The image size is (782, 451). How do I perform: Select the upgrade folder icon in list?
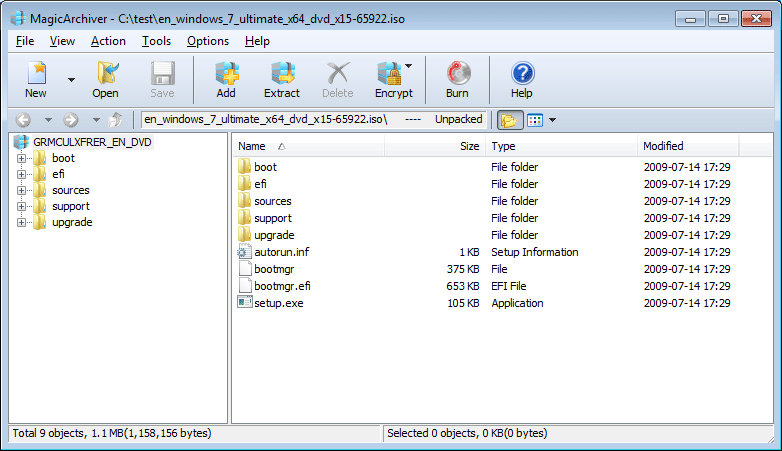(244, 234)
